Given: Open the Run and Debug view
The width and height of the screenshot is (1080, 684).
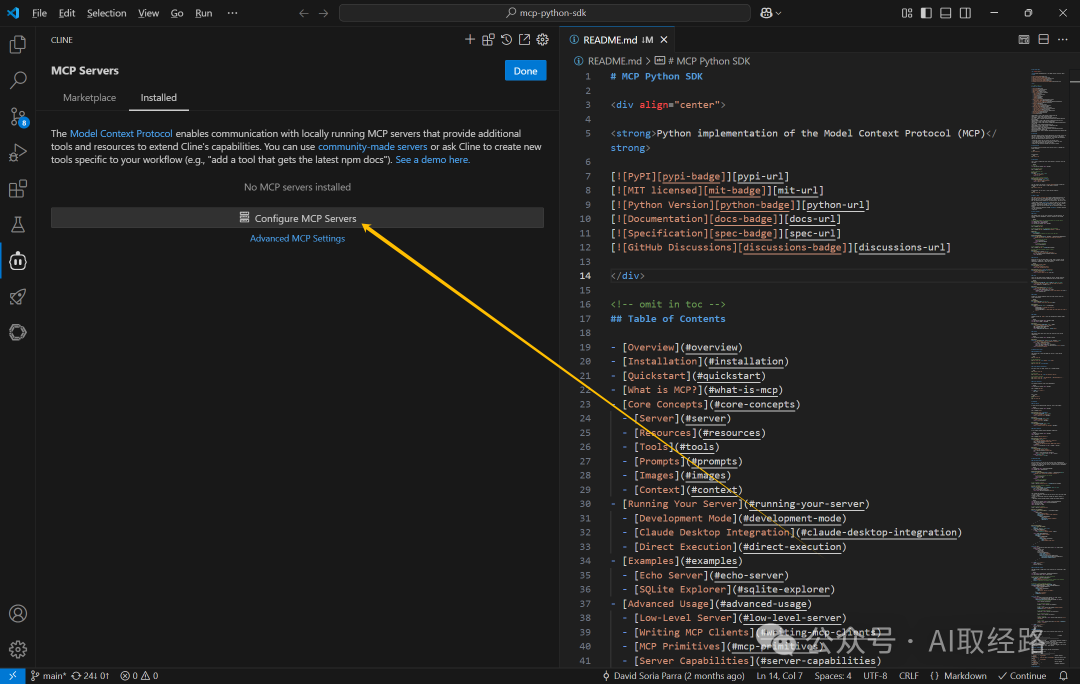Looking at the screenshot, I should [x=18, y=153].
